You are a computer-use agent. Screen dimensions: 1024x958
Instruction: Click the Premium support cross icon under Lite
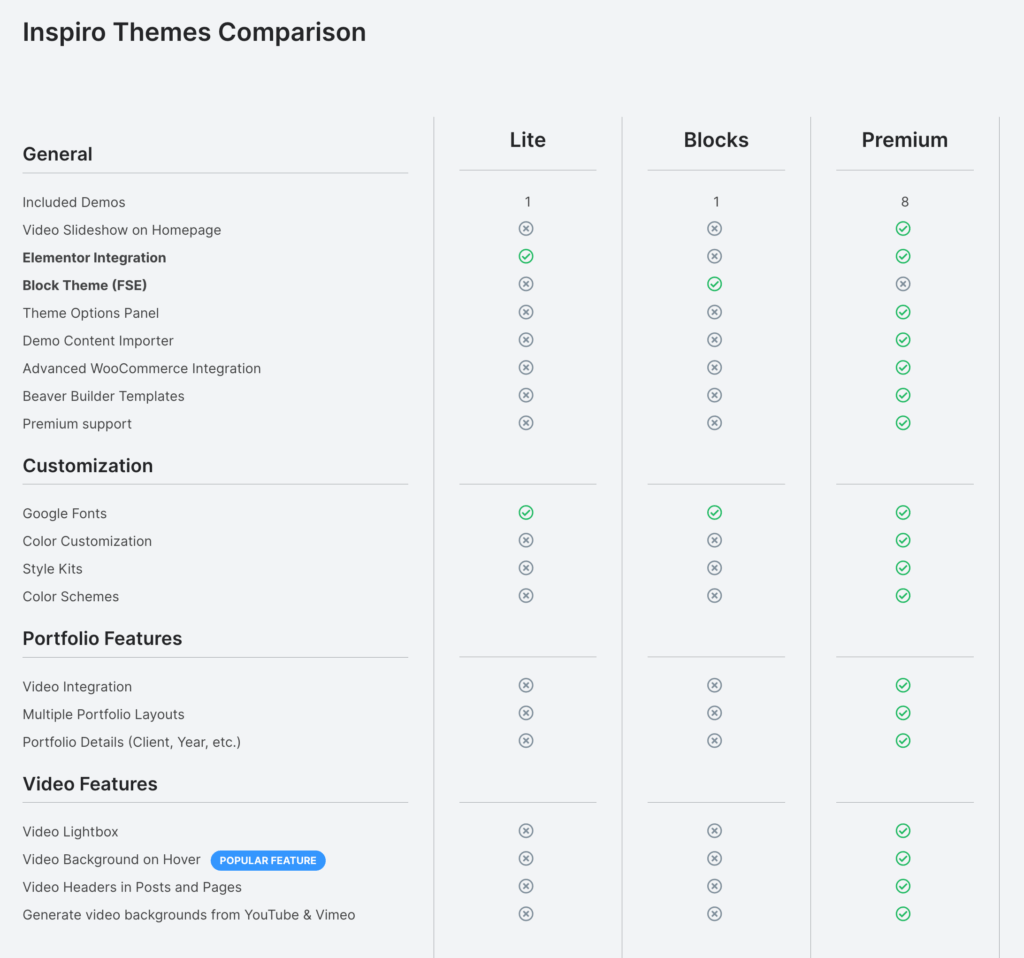526,423
